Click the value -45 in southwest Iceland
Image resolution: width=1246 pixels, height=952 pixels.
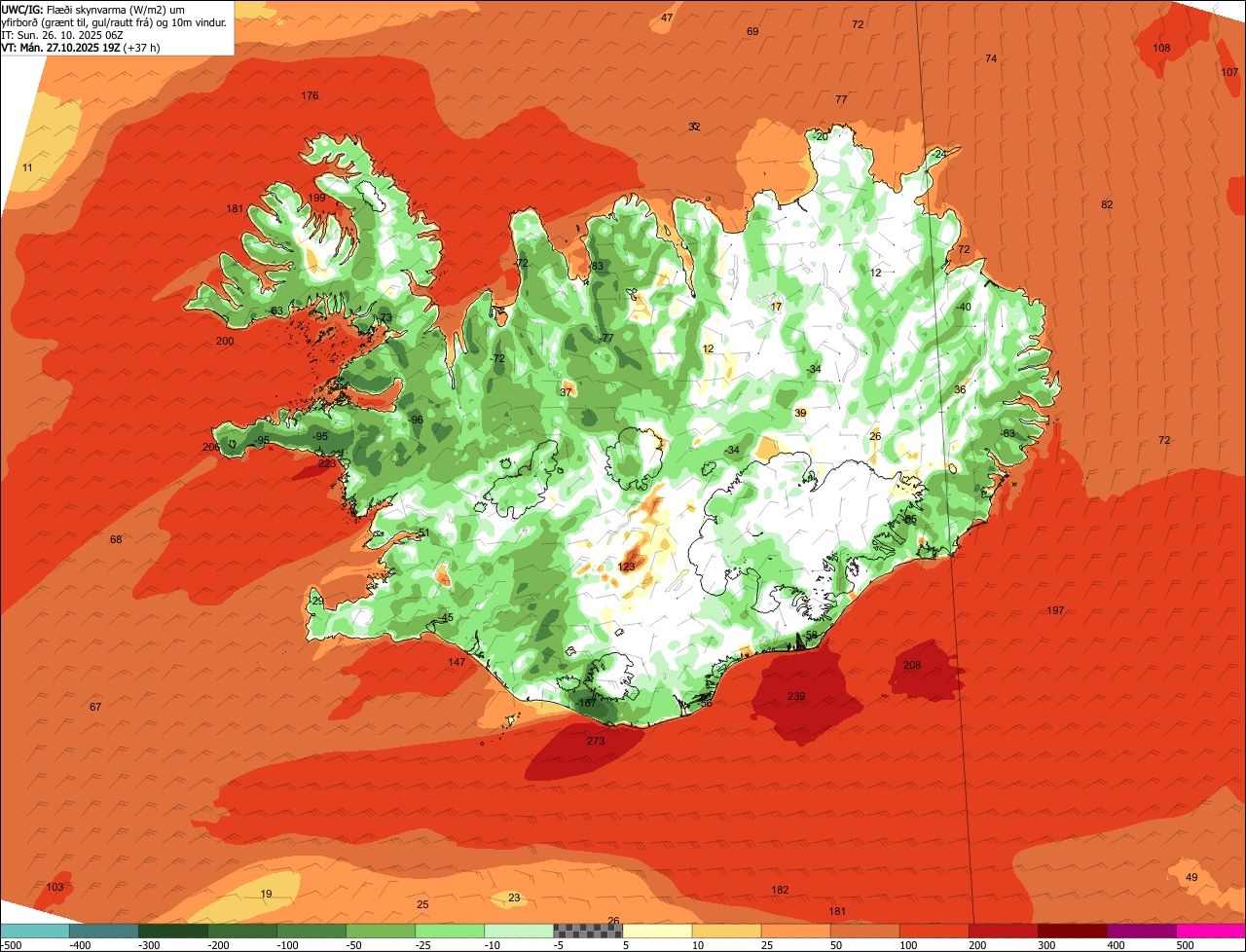446,618
